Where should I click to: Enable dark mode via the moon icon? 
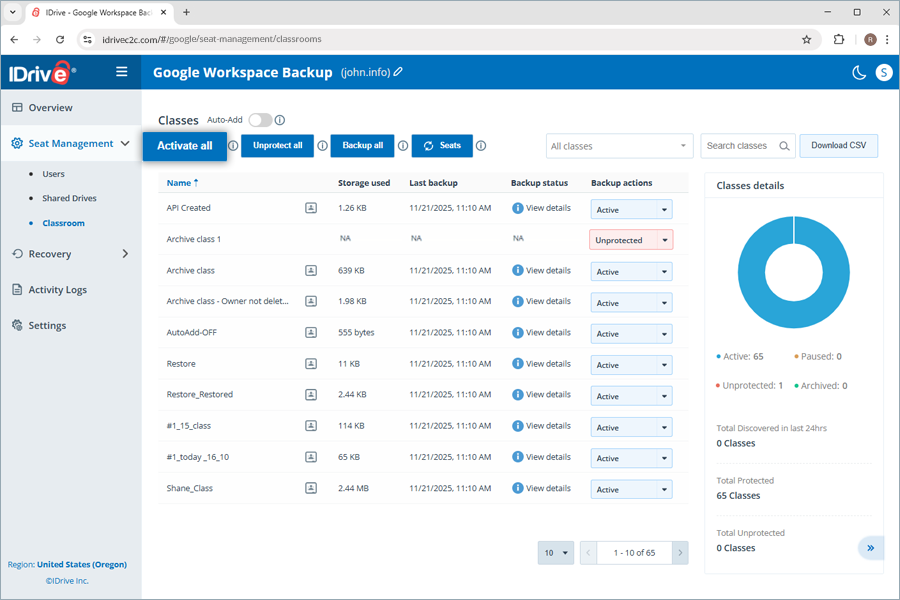click(x=860, y=73)
